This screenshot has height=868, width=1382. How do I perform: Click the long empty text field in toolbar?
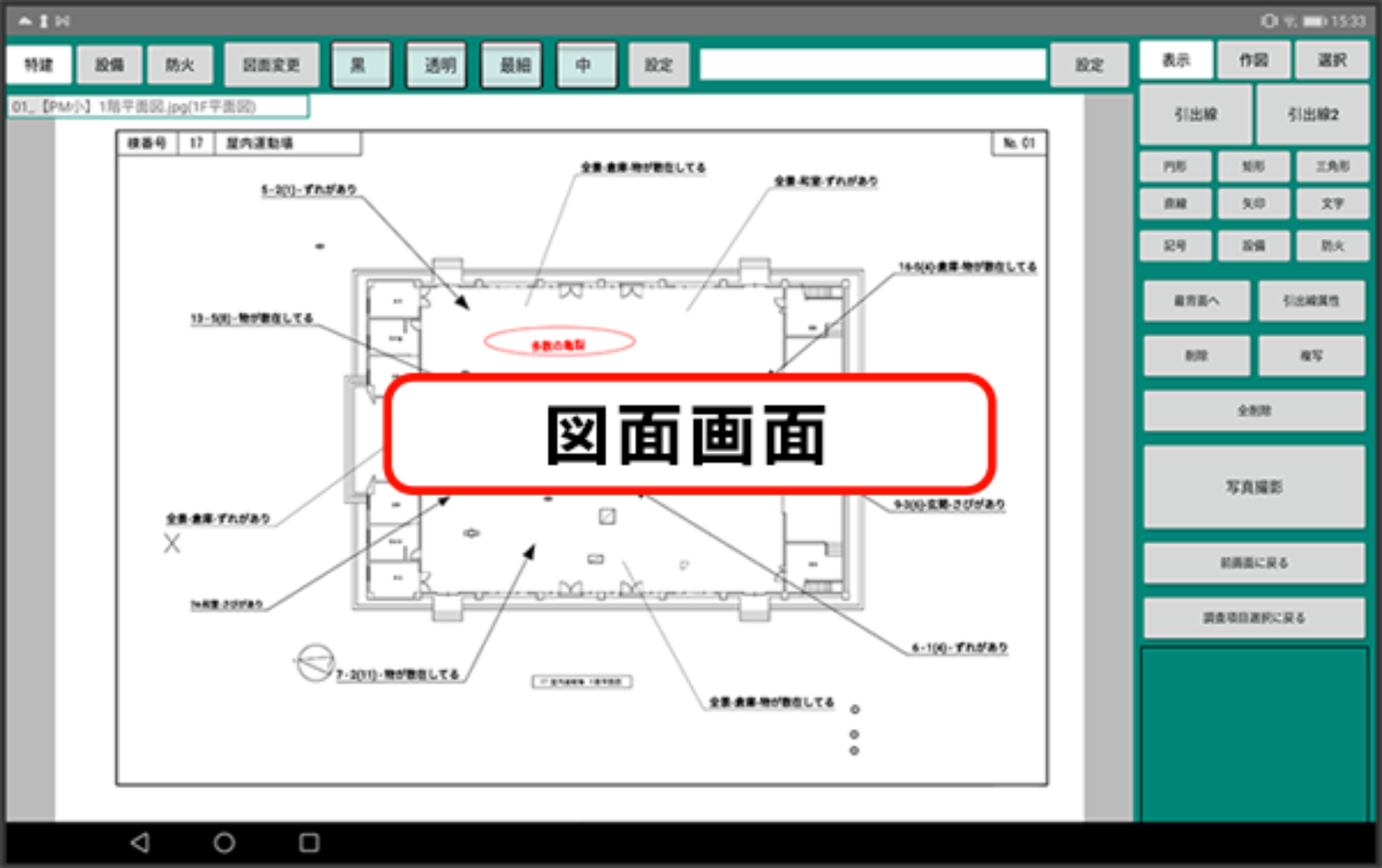point(872,65)
